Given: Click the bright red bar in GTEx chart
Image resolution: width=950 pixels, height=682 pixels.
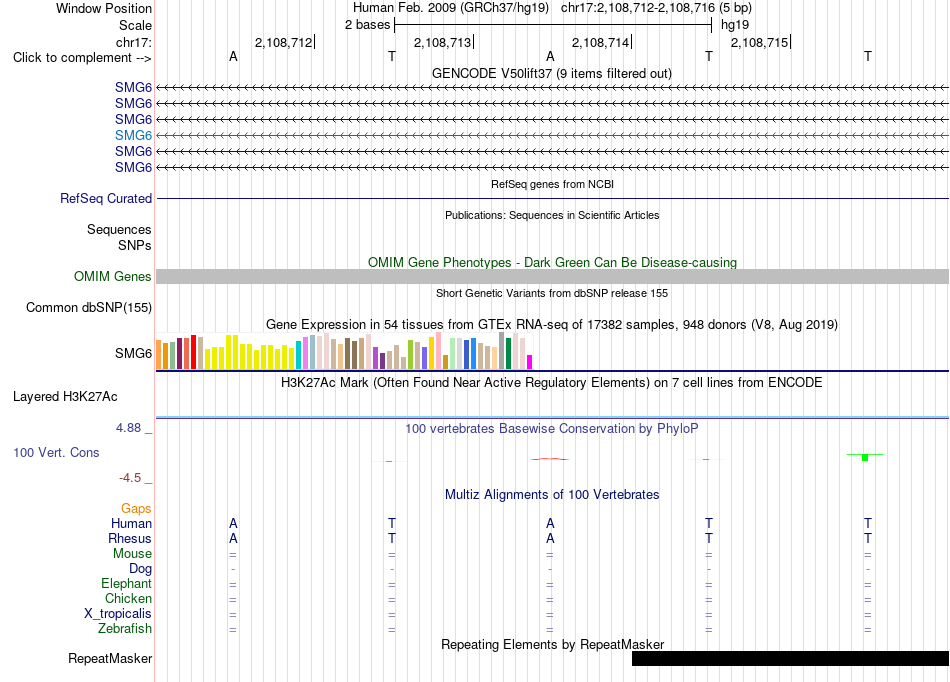Looking at the screenshot, I should point(193,352).
